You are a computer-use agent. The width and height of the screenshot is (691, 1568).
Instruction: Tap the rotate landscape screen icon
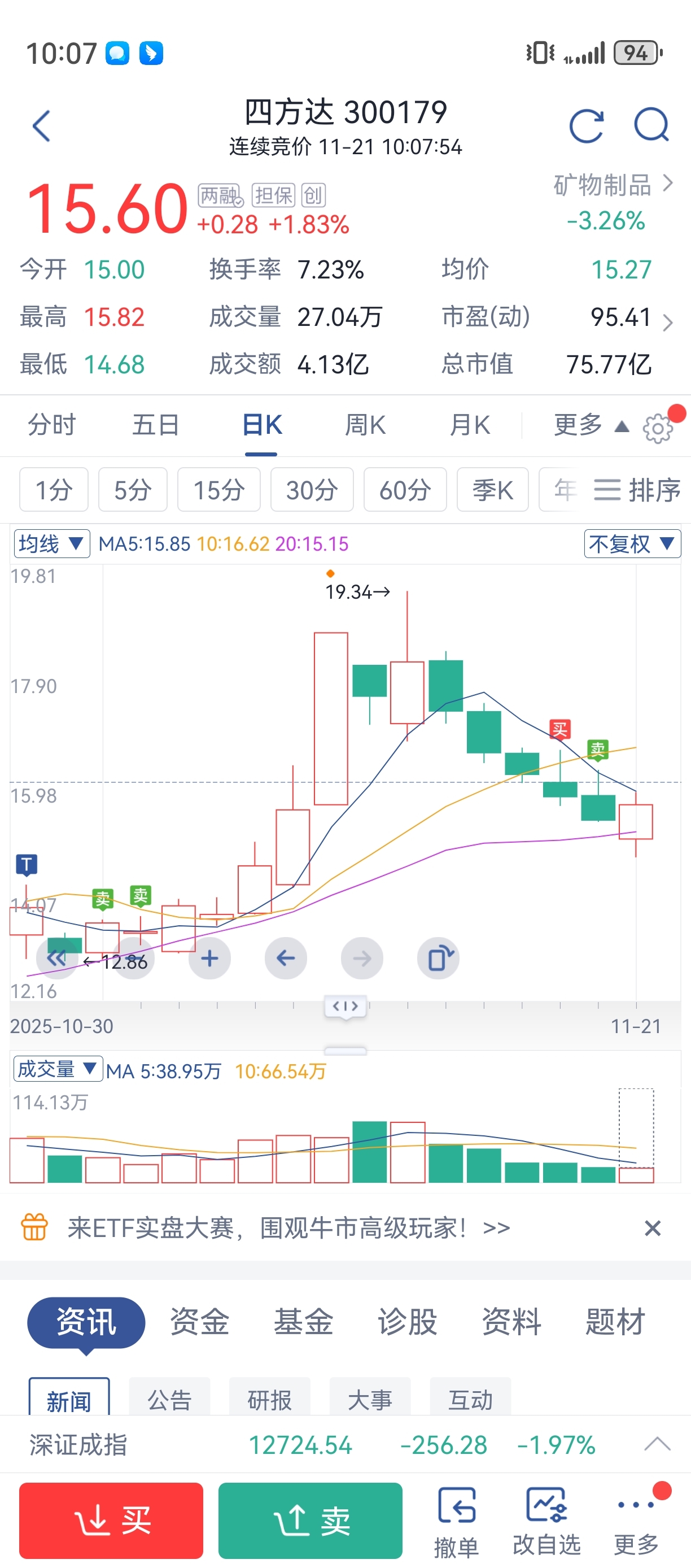pos(439,958)
